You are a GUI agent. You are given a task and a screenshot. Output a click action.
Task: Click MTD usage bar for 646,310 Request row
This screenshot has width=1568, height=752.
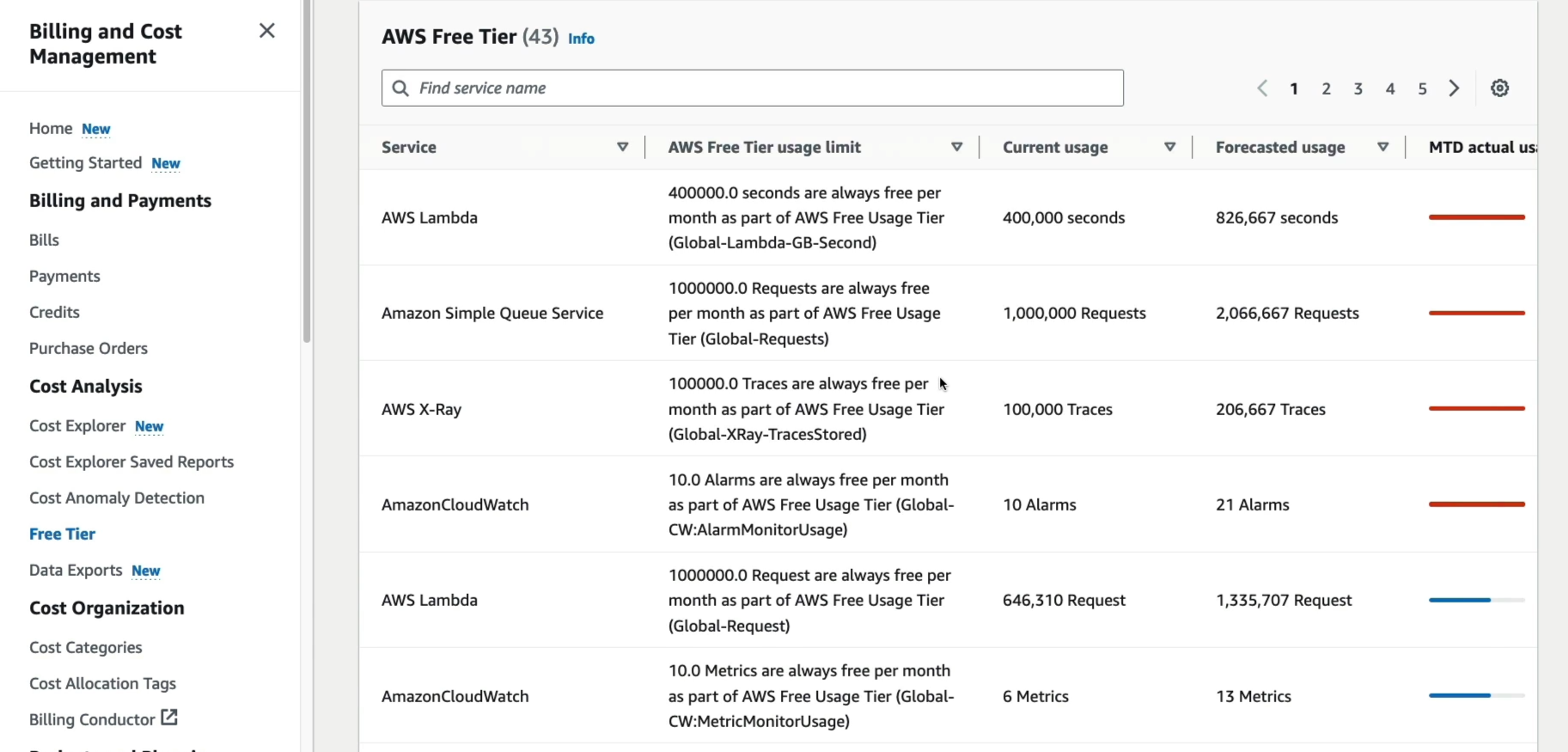click(1477, 600)
